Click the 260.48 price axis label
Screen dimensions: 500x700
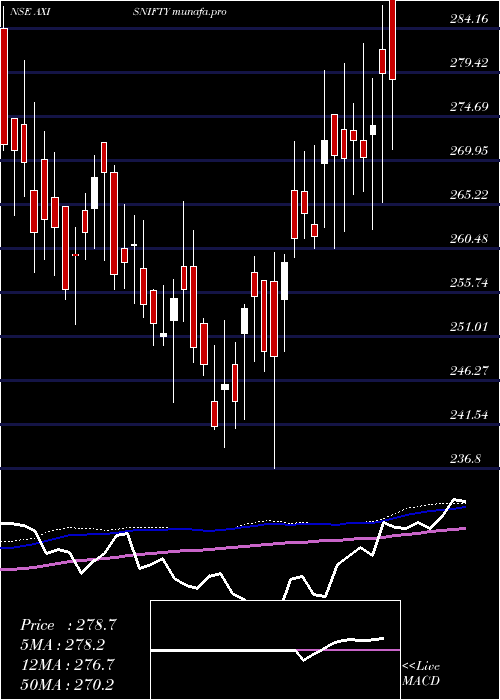[469, 239]
